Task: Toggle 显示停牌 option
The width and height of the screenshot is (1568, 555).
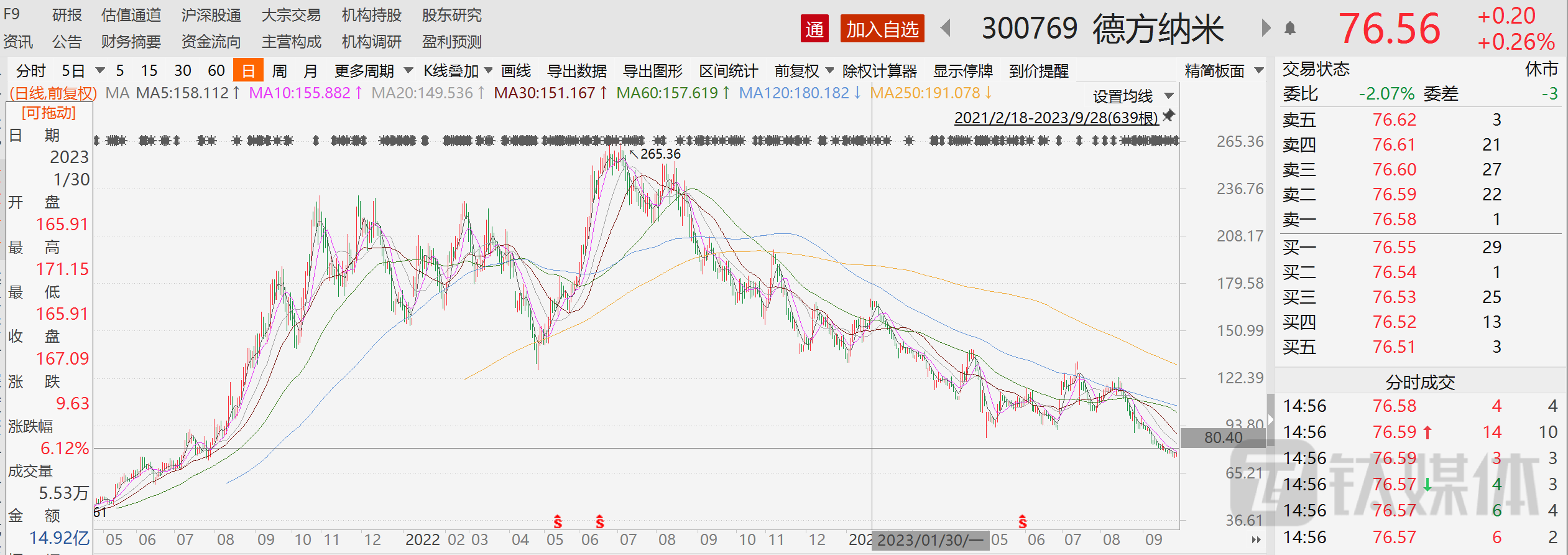Action: pyautogui.click(x=962, y=71)
